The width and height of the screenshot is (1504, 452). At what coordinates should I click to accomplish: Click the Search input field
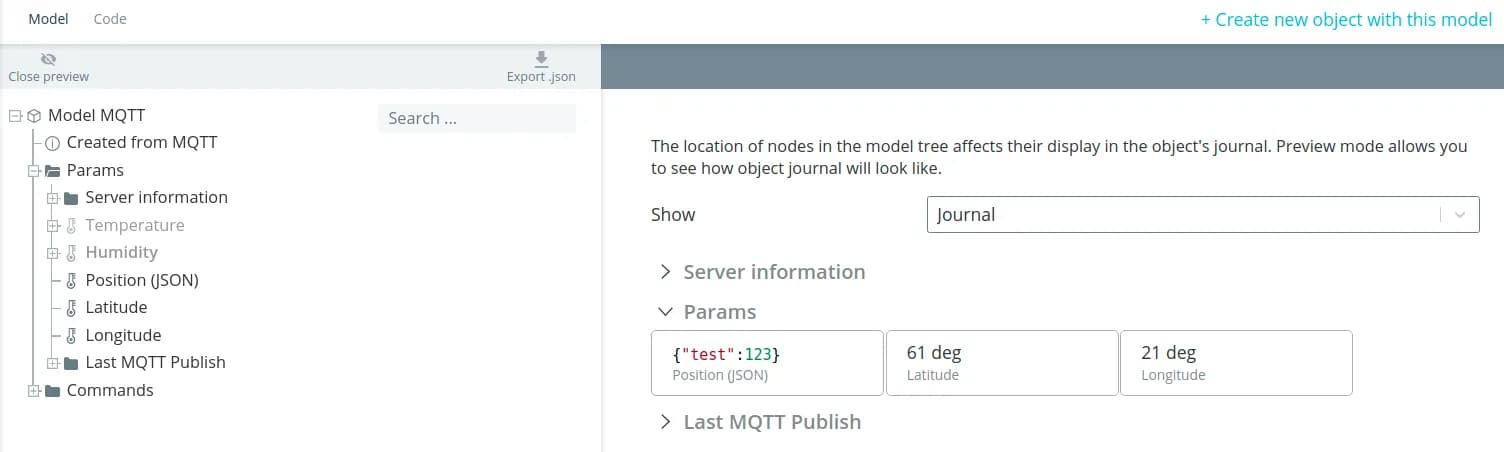(x=476, y=118)
